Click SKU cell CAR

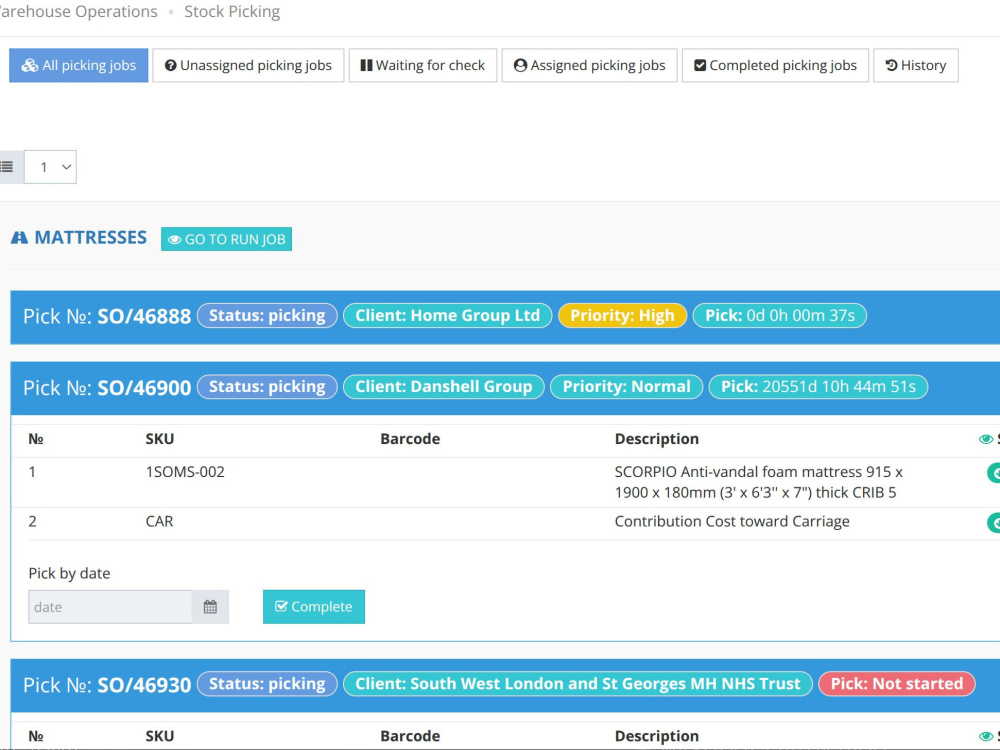click(159, 522)
